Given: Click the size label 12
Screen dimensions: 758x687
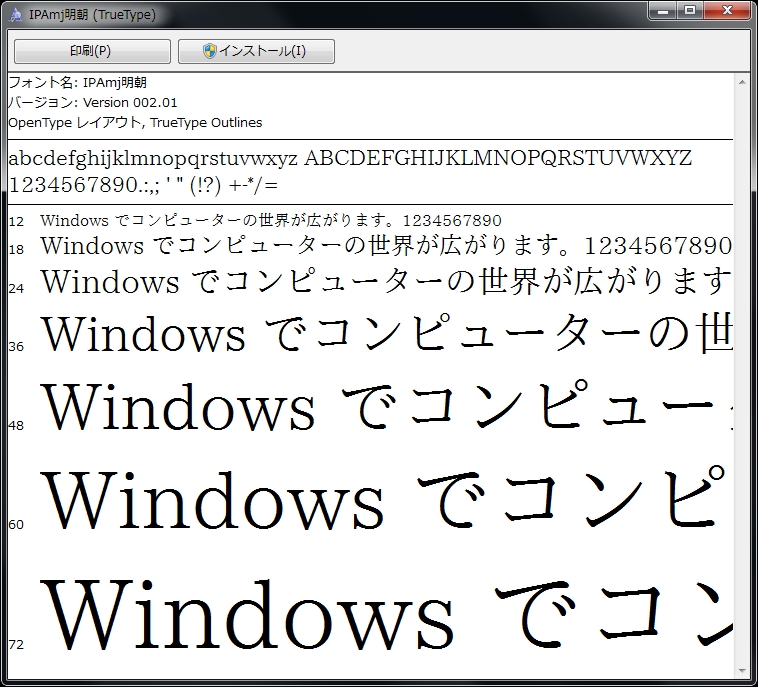Looking at the screenshot, I should [x=16, y=221].
